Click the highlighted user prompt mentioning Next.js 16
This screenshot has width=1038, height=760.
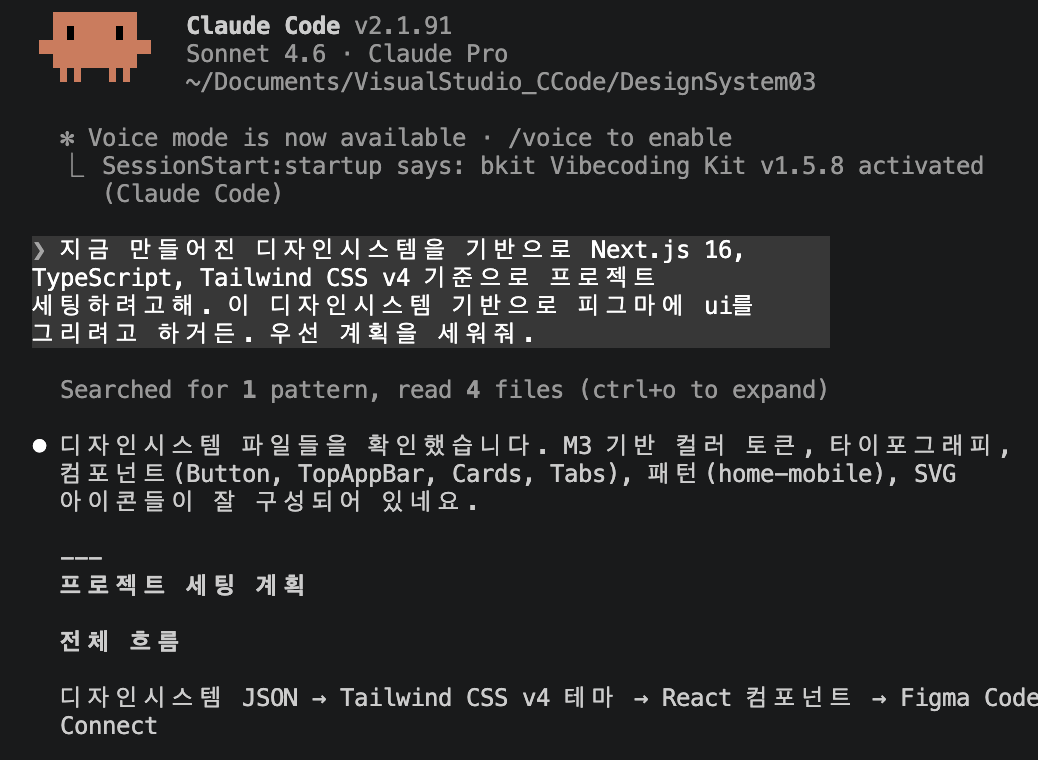[x=430, y=291]
